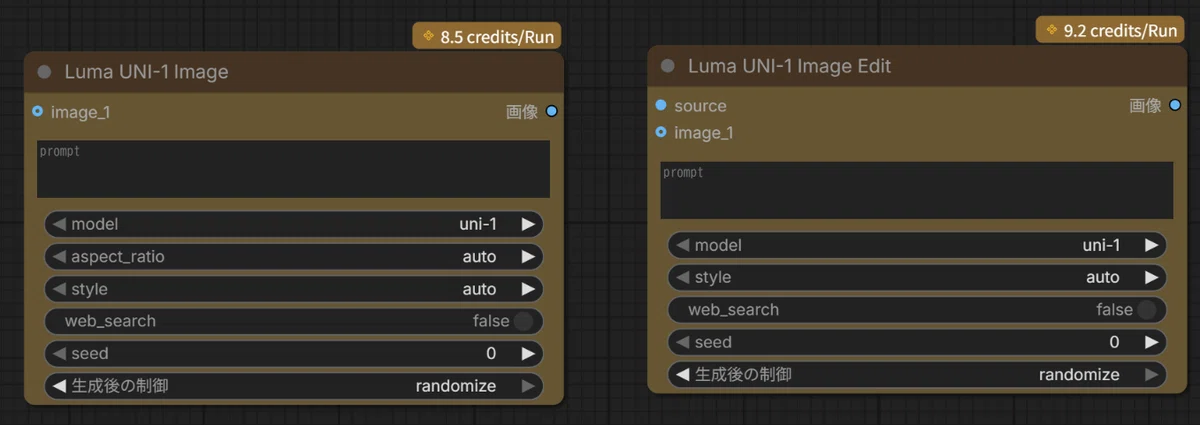Click the 8.5 credits/Run badge

(x=488, y=37)
